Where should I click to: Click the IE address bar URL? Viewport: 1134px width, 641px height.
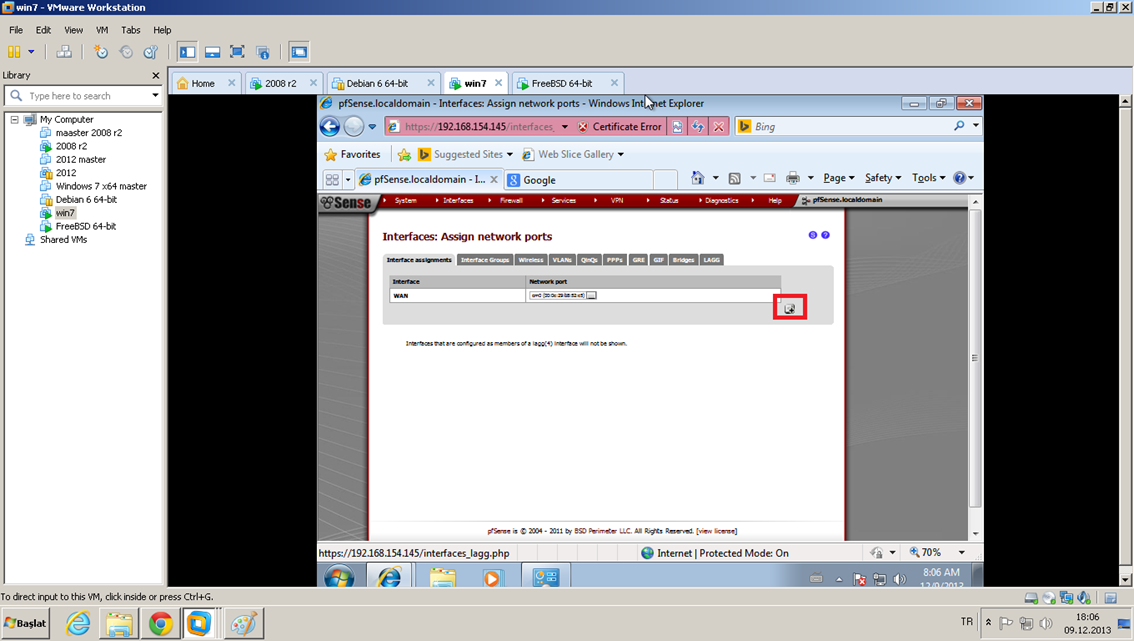coord(479,127)
